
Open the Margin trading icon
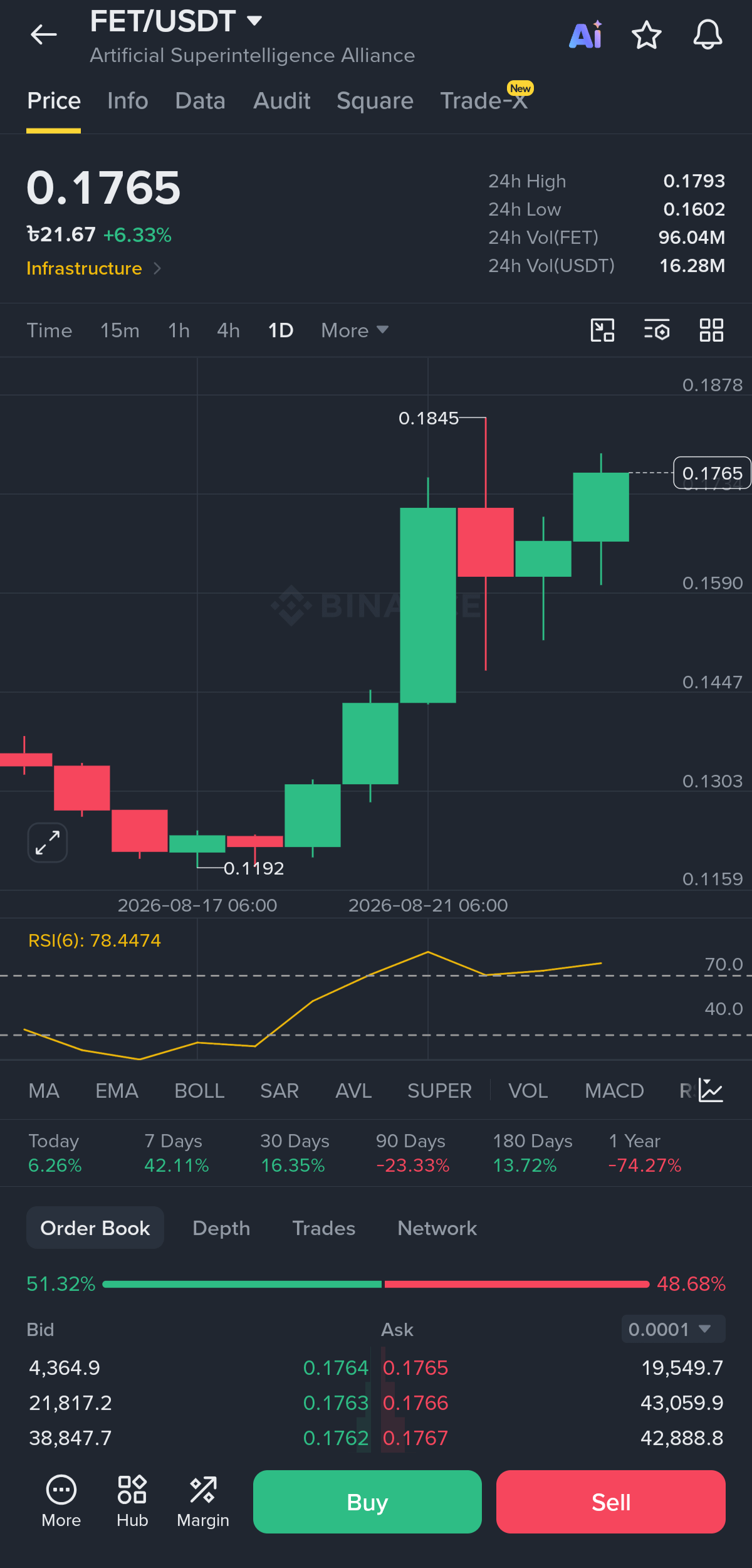tap(203, 1502)
